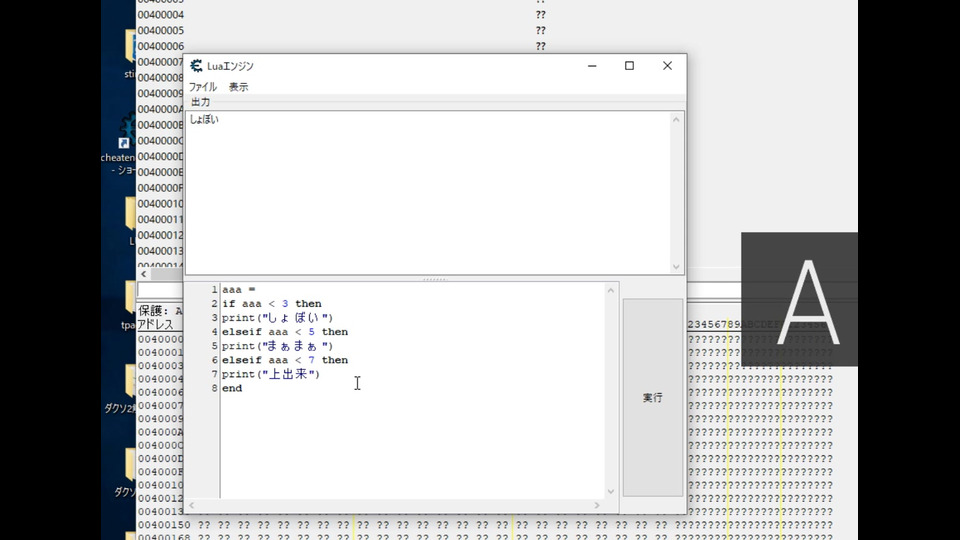Click script editor scroll up arrow
This screenshot has height=540, width=960.
click(610, 290)
